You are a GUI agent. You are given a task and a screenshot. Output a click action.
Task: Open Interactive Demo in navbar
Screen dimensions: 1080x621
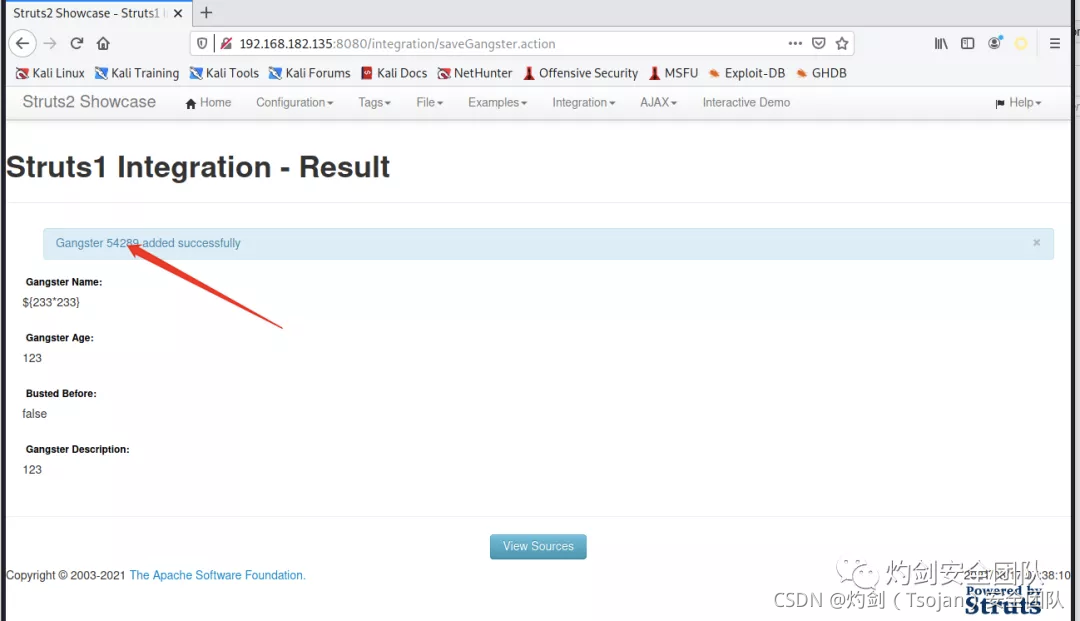(x=746, y=103)
